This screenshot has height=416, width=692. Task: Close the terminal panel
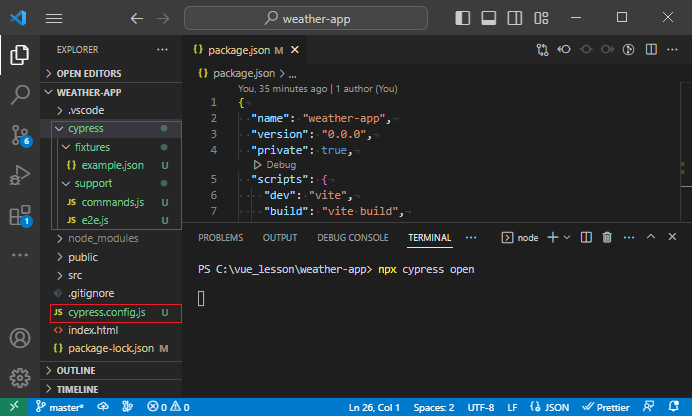click(672, 237)
